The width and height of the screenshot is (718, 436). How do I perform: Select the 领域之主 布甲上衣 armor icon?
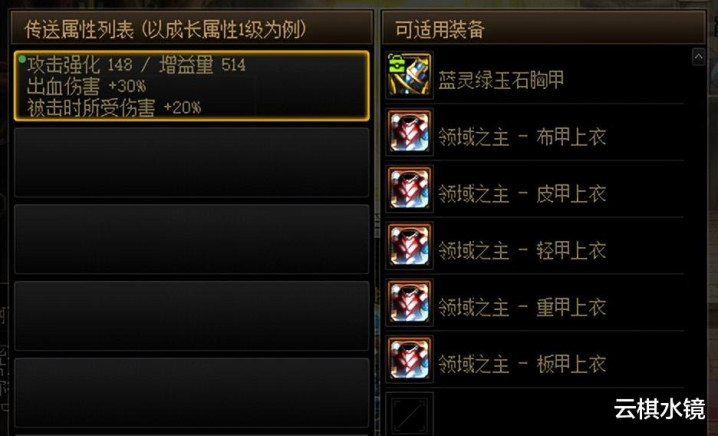click(x=409, y=132)
